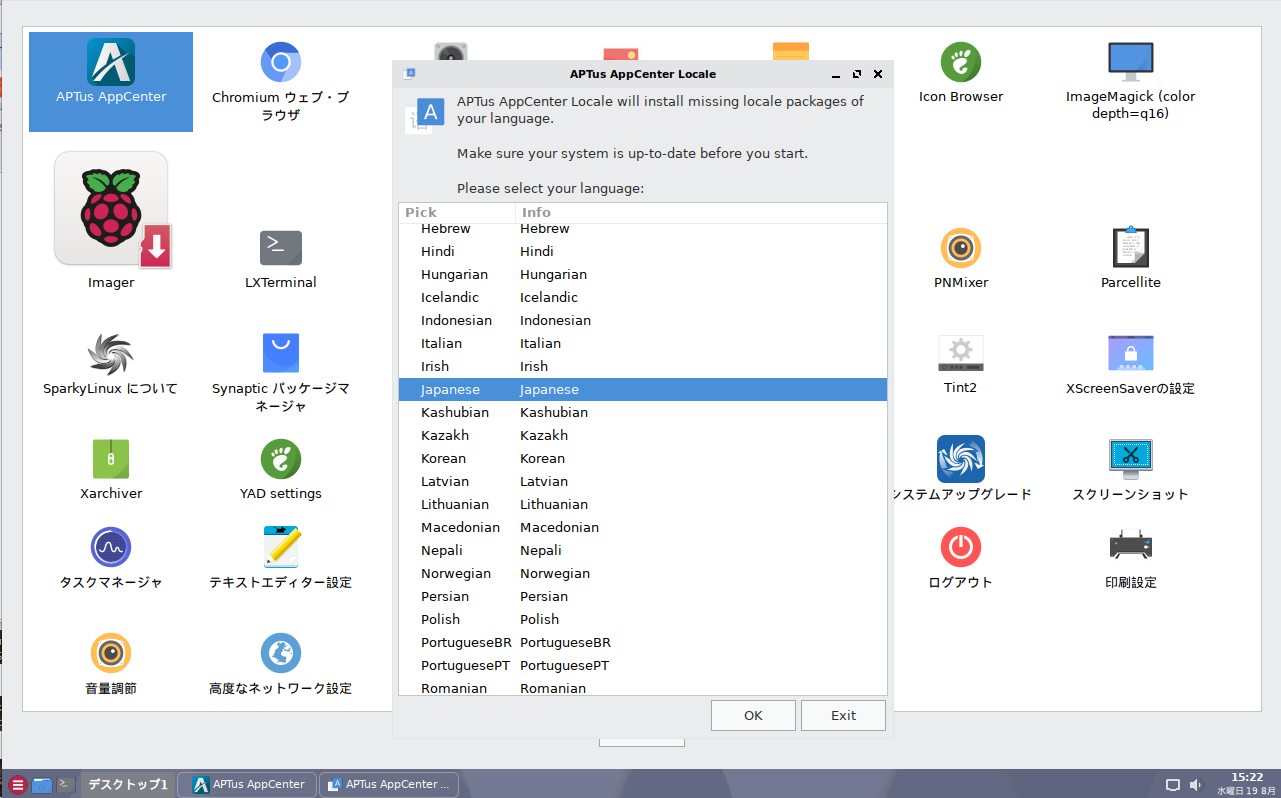The image size is (1281, 798).
Task: Select the Italian language row
Action: click(643, 343)
